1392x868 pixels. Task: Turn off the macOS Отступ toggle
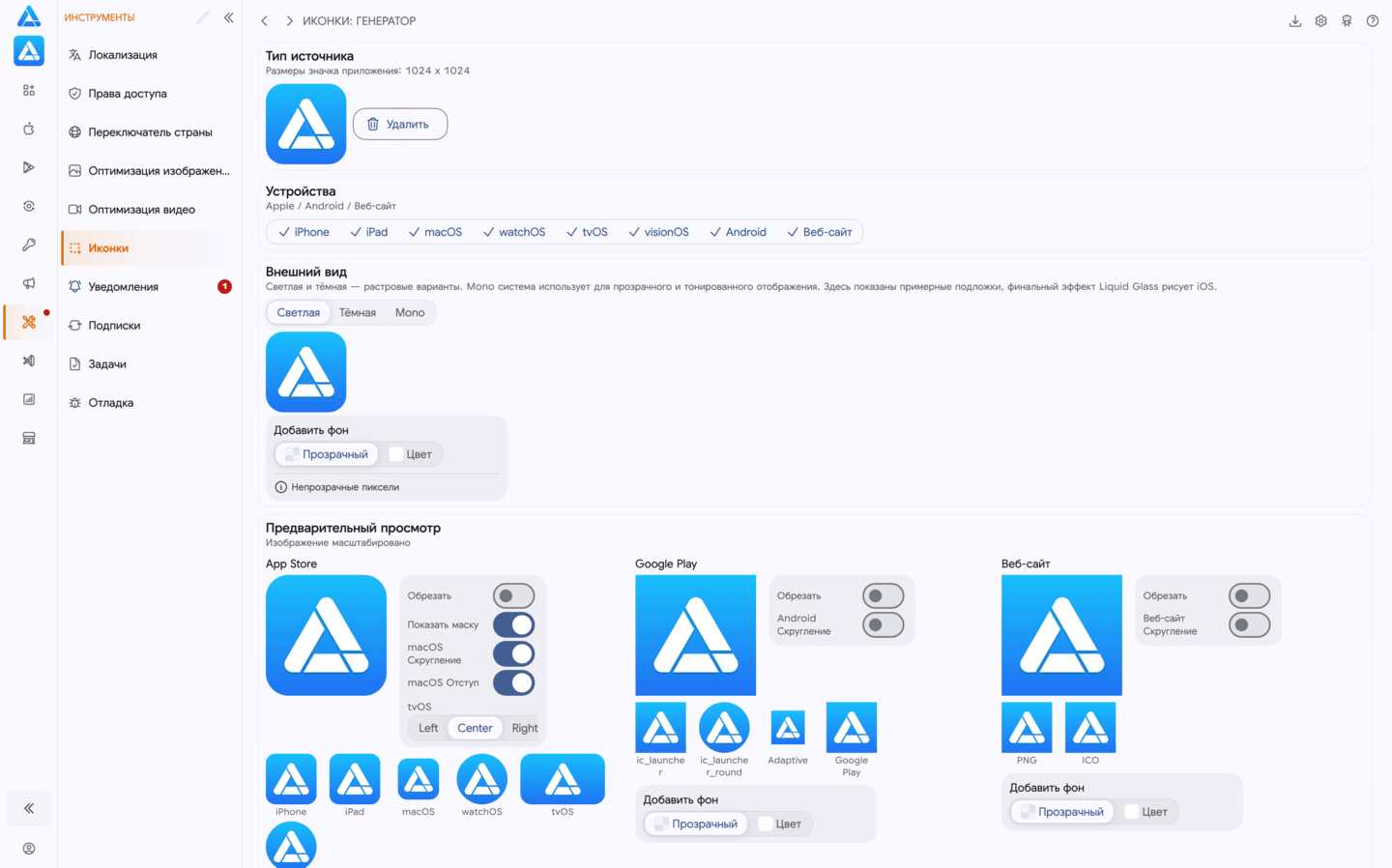click(x=513, y=682)
